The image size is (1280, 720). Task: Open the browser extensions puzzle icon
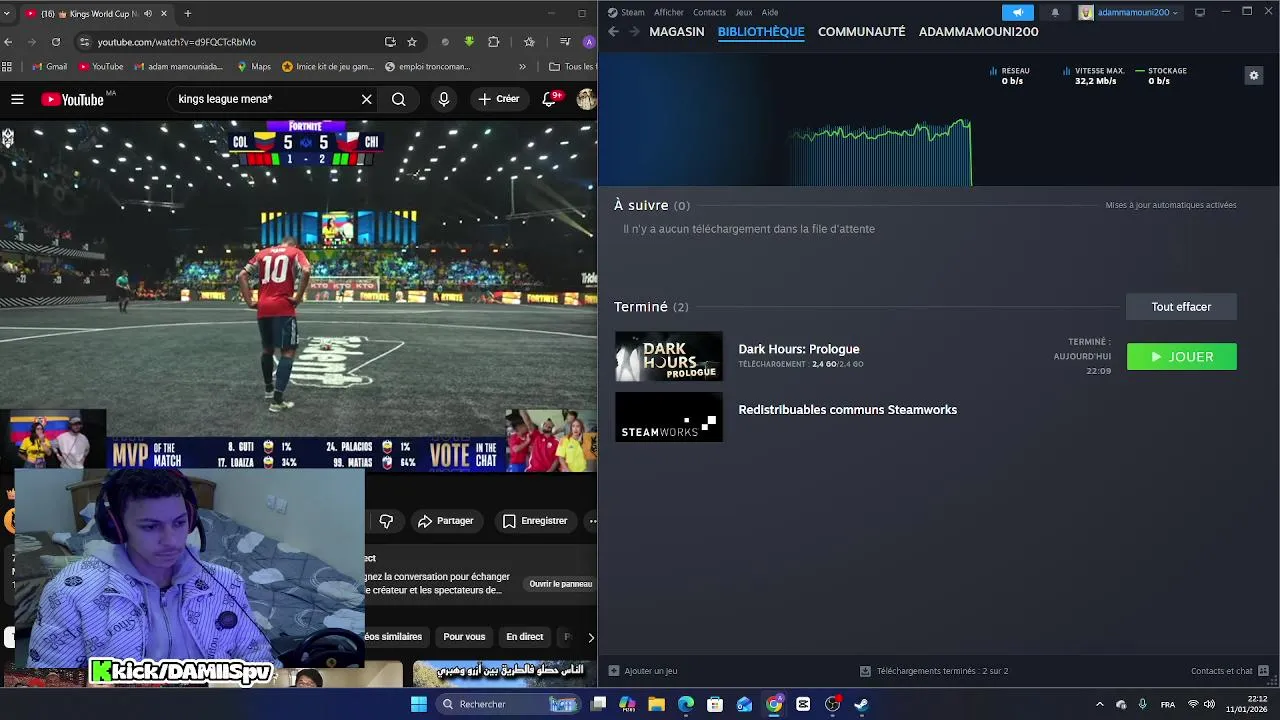[493, 42]
